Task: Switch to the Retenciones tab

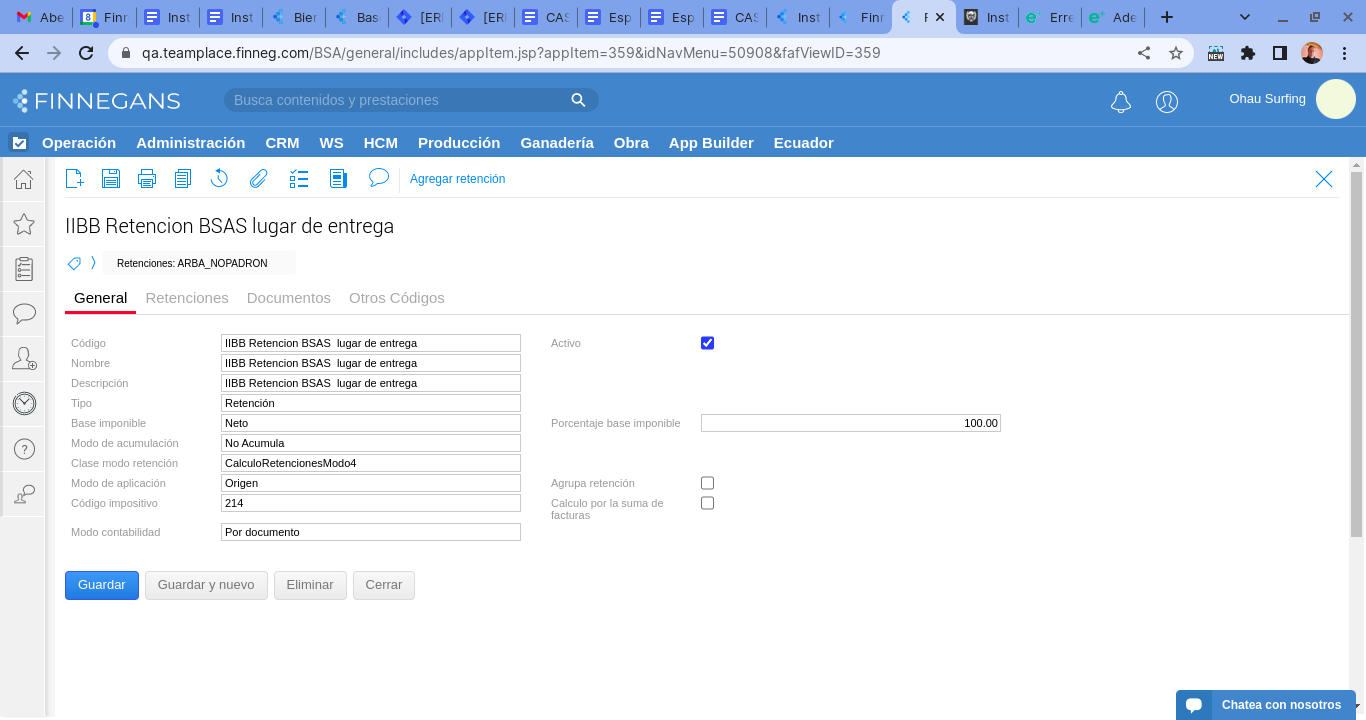Action: pos(187,298)
